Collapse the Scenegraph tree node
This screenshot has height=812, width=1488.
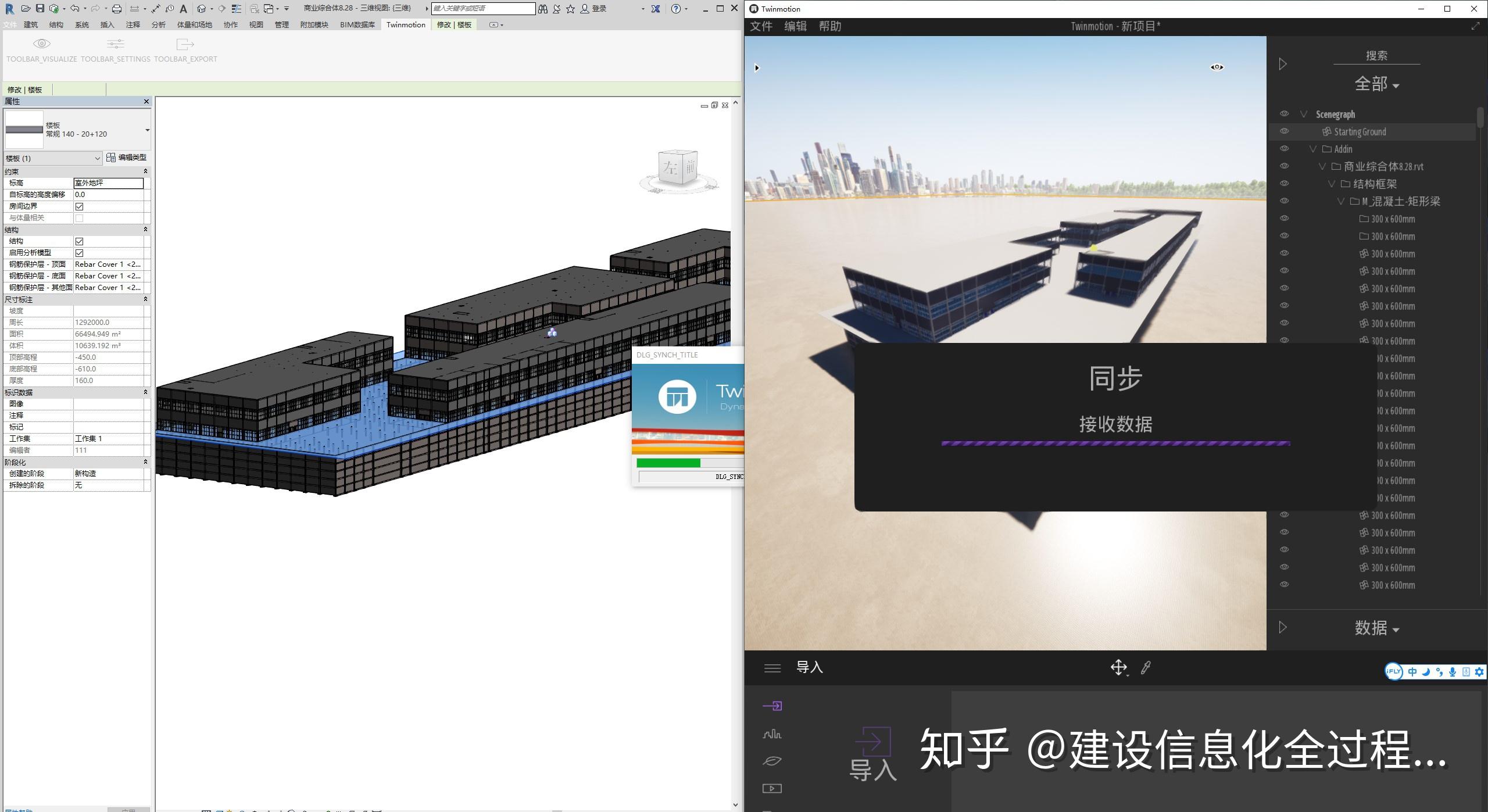click(1304, 115)
